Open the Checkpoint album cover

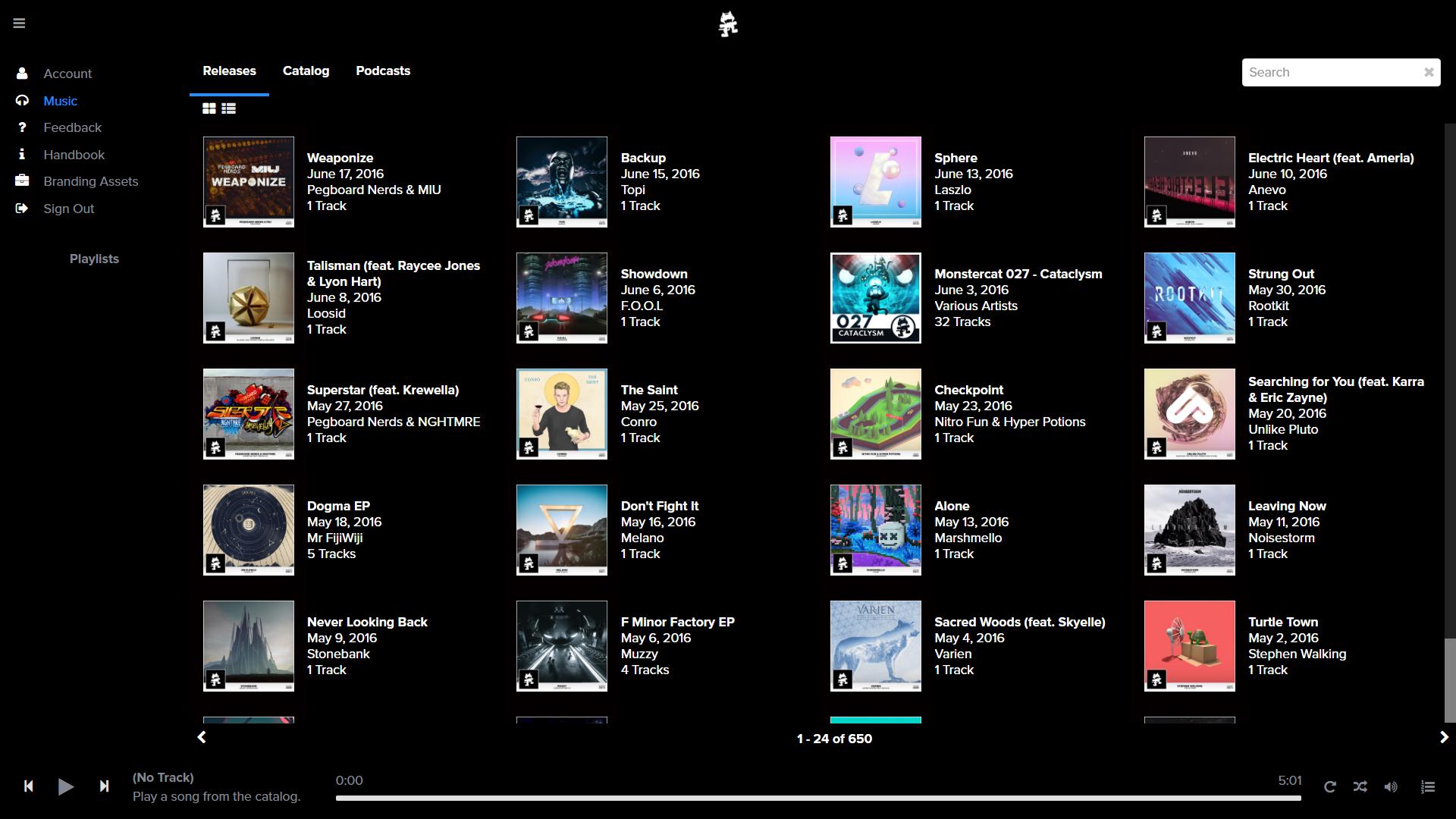(x=876, y=414)
